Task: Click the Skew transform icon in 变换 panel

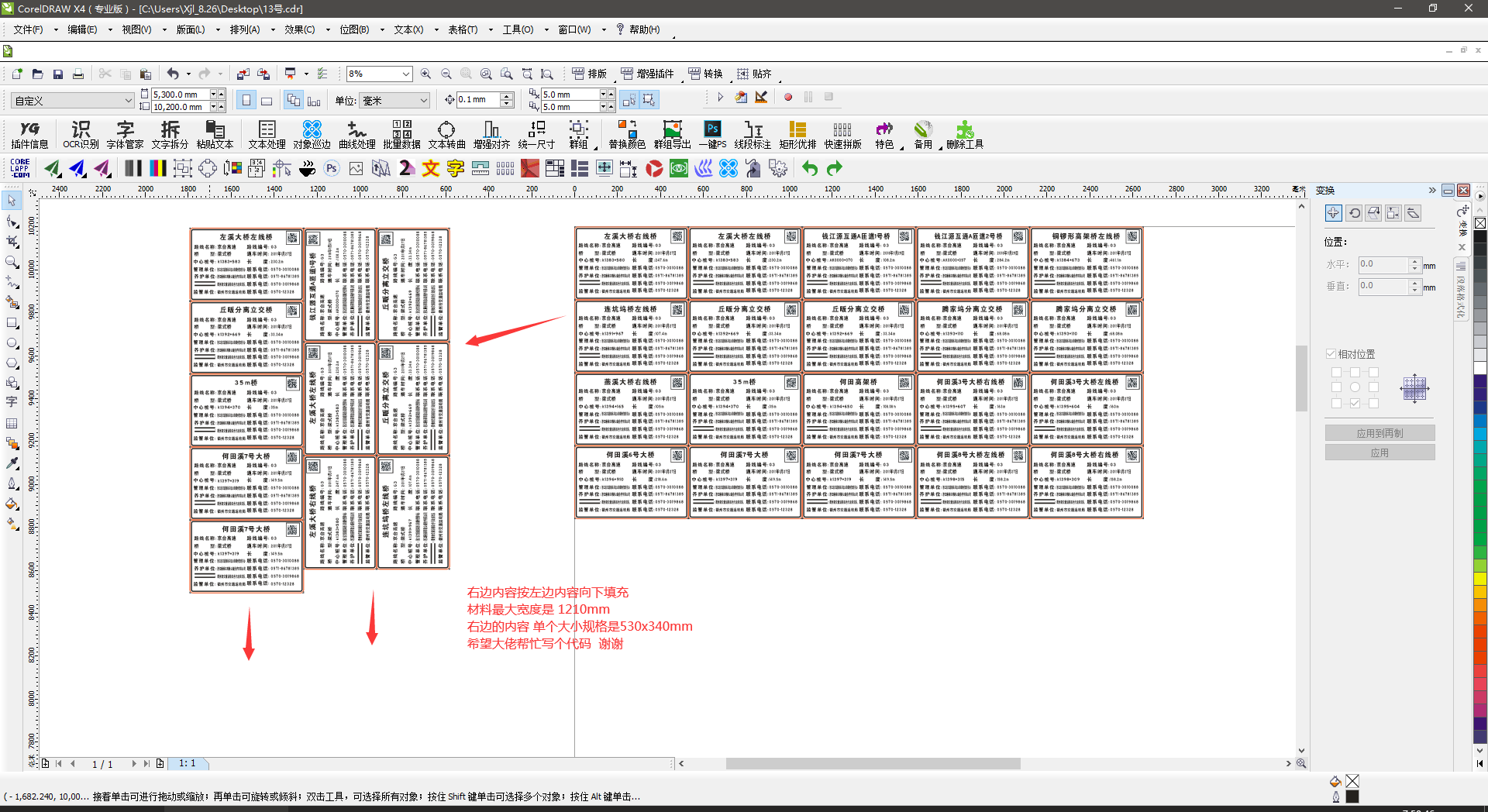Action: tap(1413, 212)
